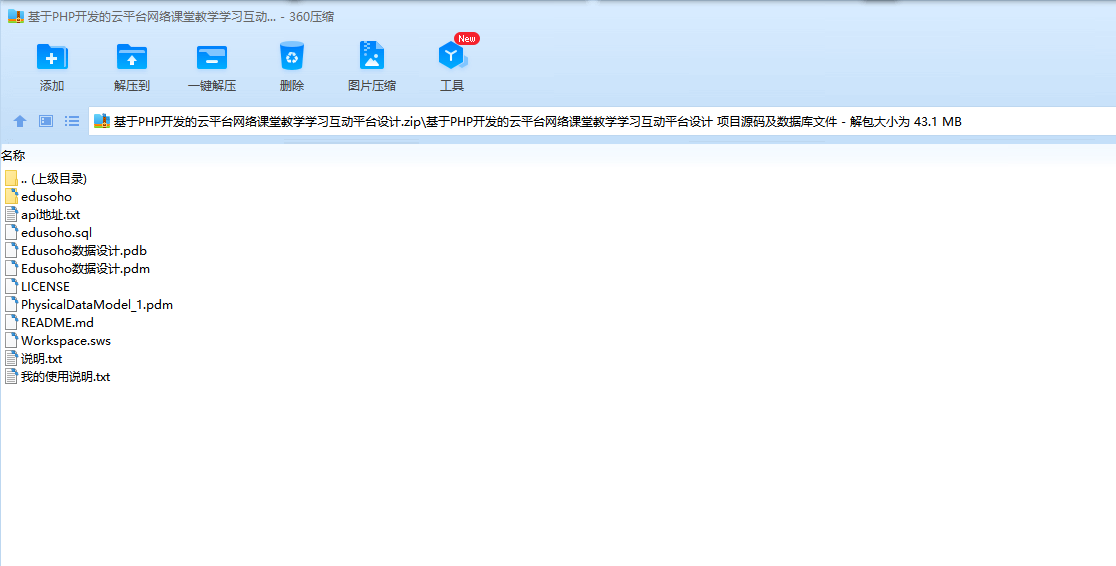1116x566 pixels.
Task: Click the folder icon beside edusoho
Action: (x=11, y=196)
